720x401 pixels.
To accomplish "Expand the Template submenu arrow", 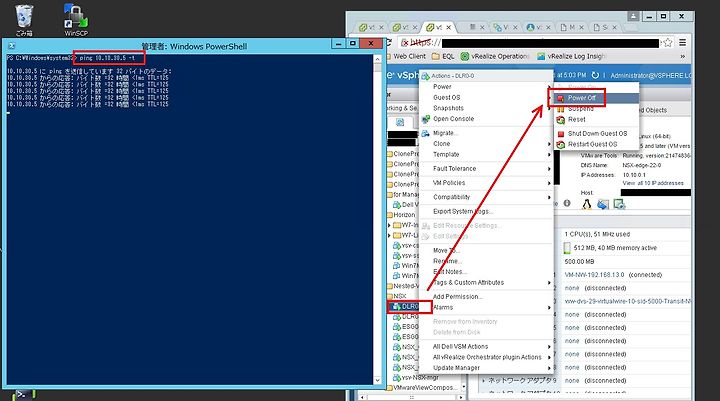I will coord(549,154).
